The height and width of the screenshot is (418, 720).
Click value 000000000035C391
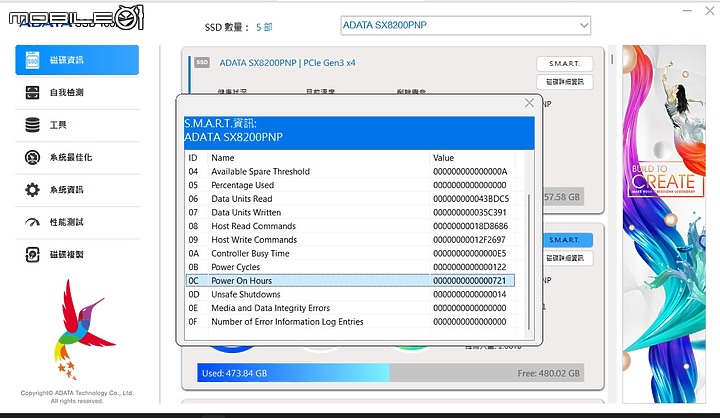pos(469,212)
